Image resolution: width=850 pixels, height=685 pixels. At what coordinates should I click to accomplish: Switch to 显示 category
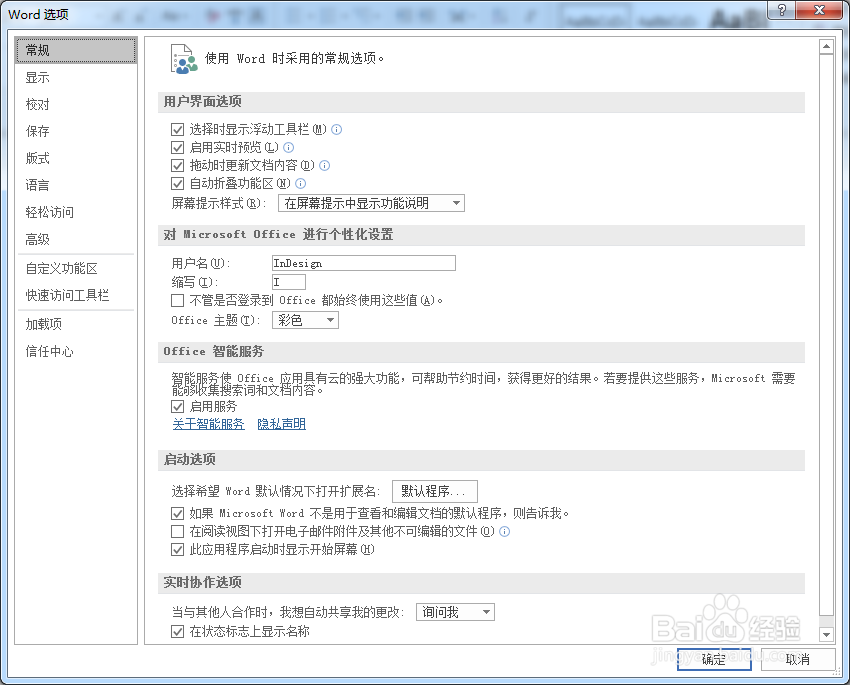click(x=76, y=77)
